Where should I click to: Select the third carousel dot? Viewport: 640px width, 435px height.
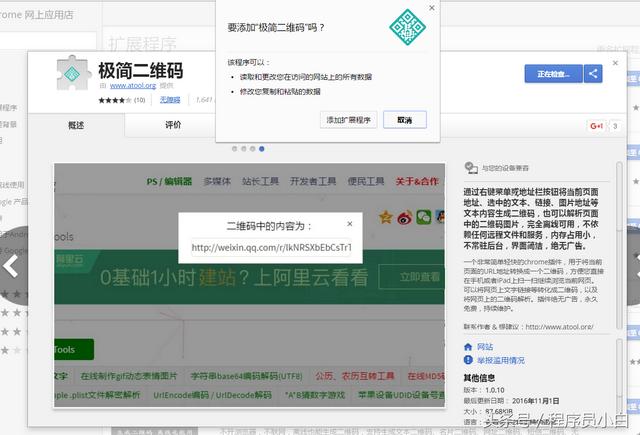(x=253, y=149)
